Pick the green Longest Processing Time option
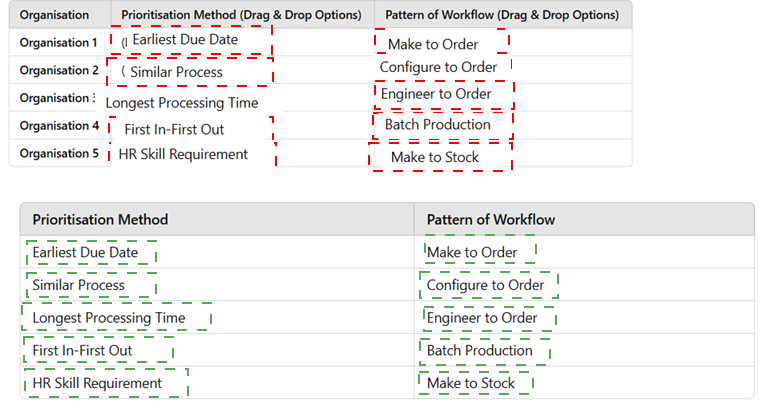The height and width of the screenshot is (409, 759). pyautogui.click(x=117, y=317)
